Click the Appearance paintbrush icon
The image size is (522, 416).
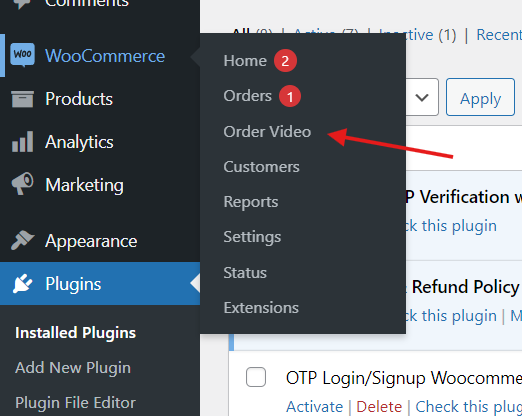coord(22,240)
